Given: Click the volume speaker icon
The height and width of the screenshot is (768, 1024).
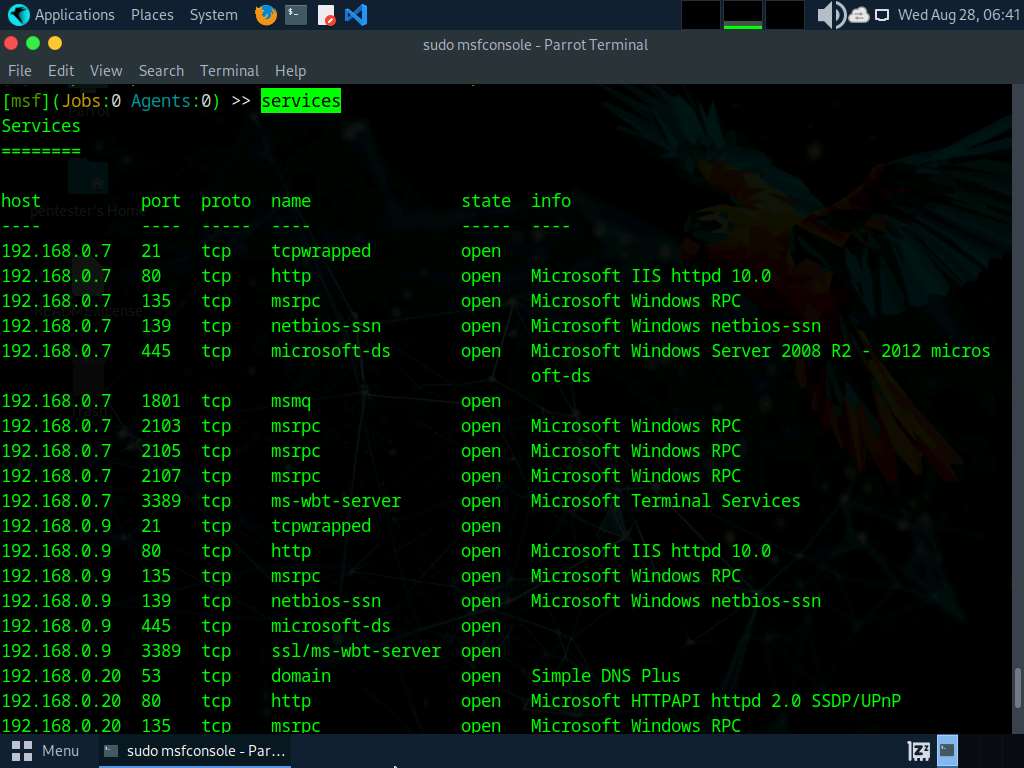Looking at the screenshot, I should point(831,14).
